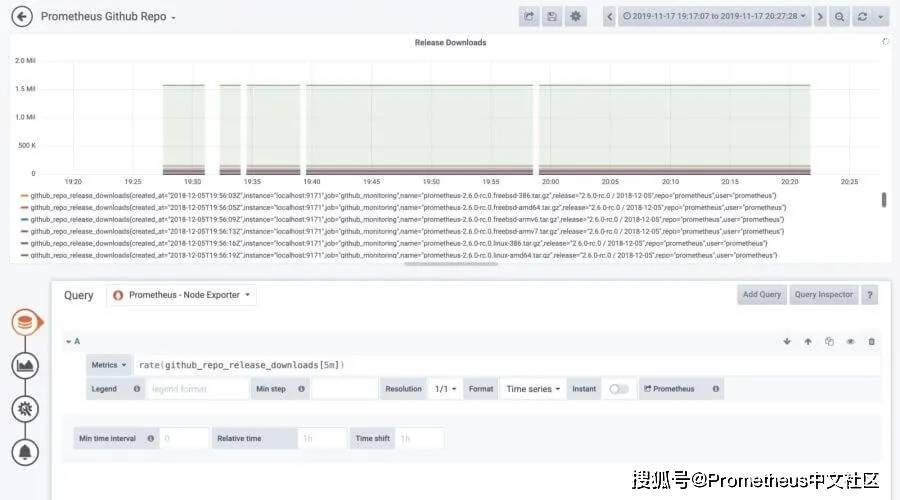Expand the Time series format dropdown

(x=533, y=389)
